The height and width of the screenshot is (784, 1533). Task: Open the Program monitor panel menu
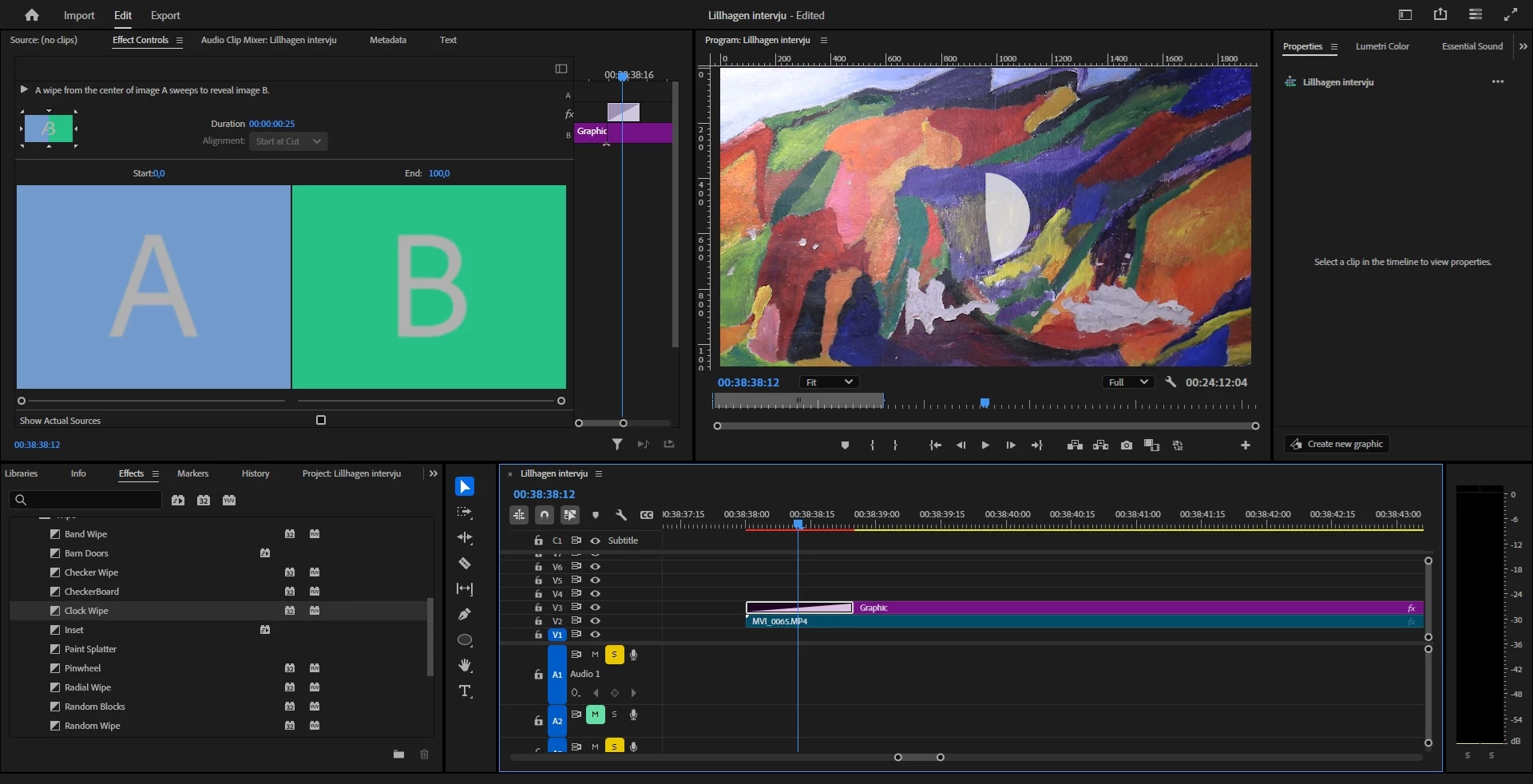824,40
